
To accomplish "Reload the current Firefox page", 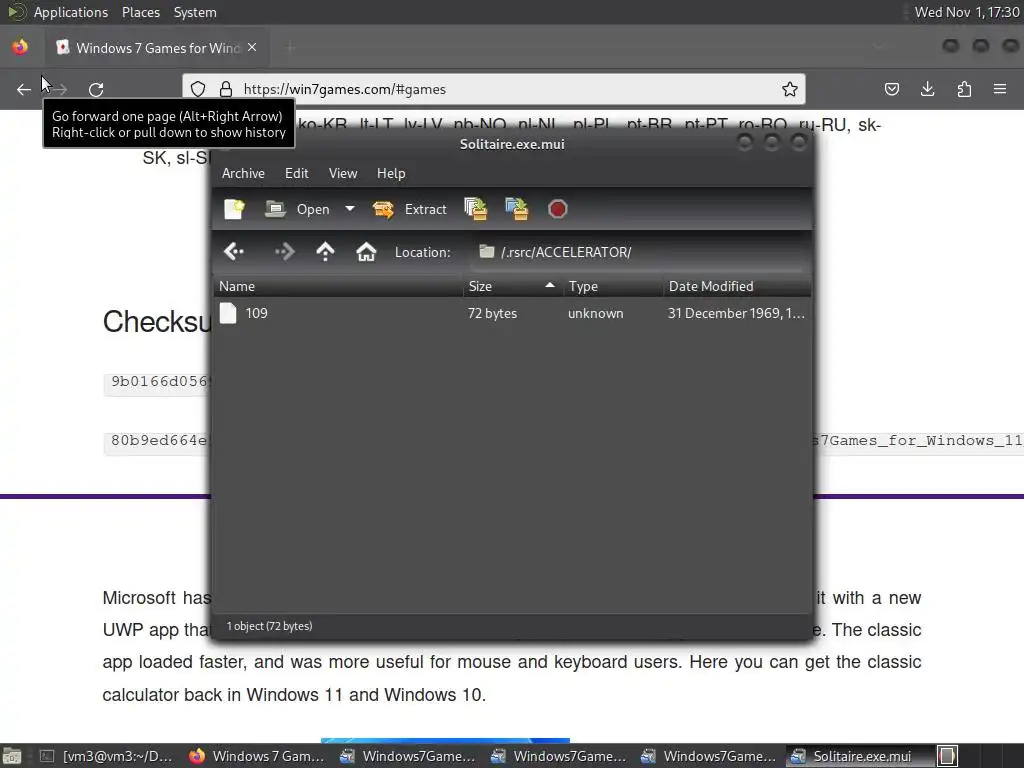I will tap(96, 89).
